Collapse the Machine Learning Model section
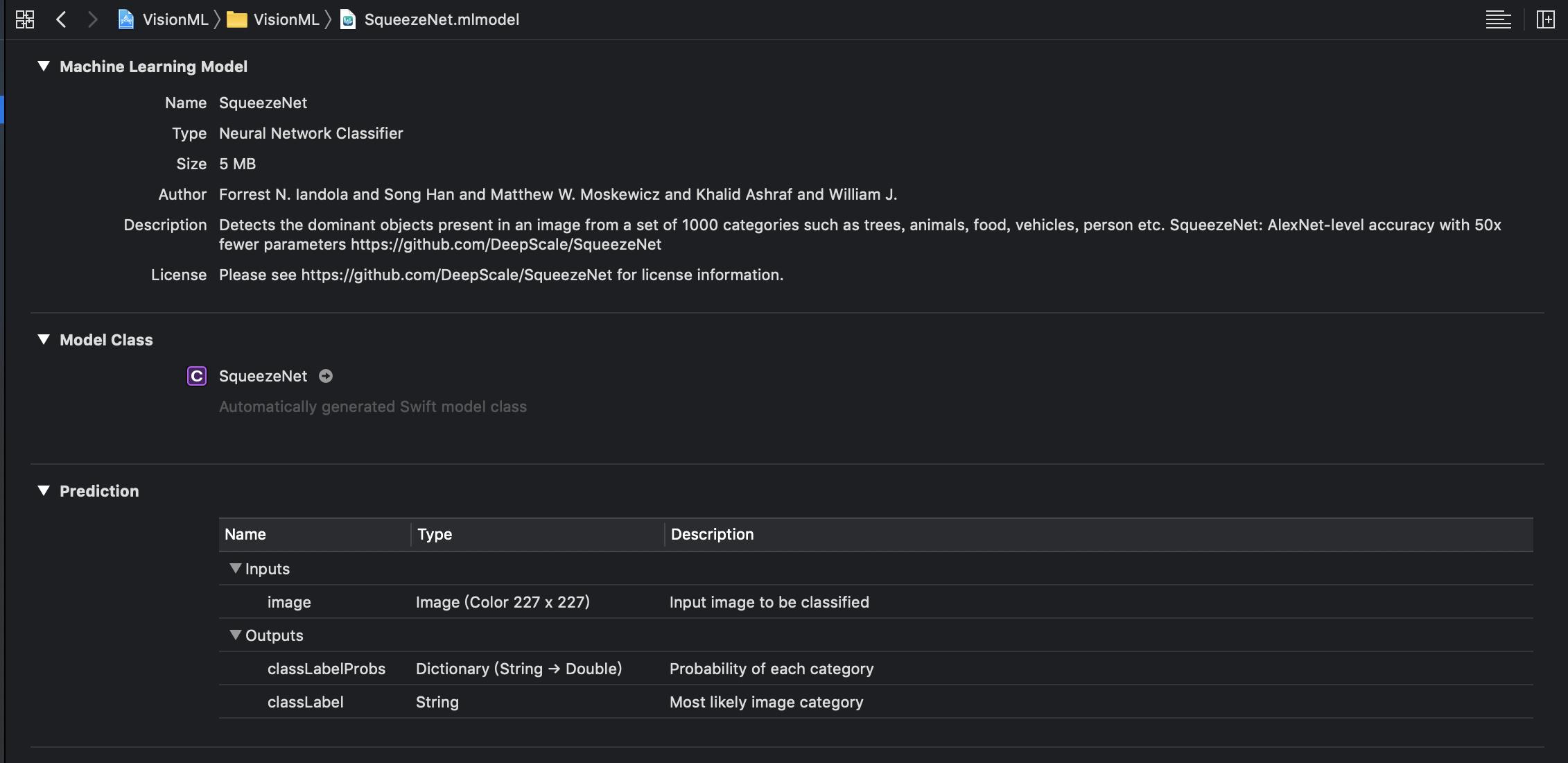Screen dimensions: 1568x763 [44, 67]
